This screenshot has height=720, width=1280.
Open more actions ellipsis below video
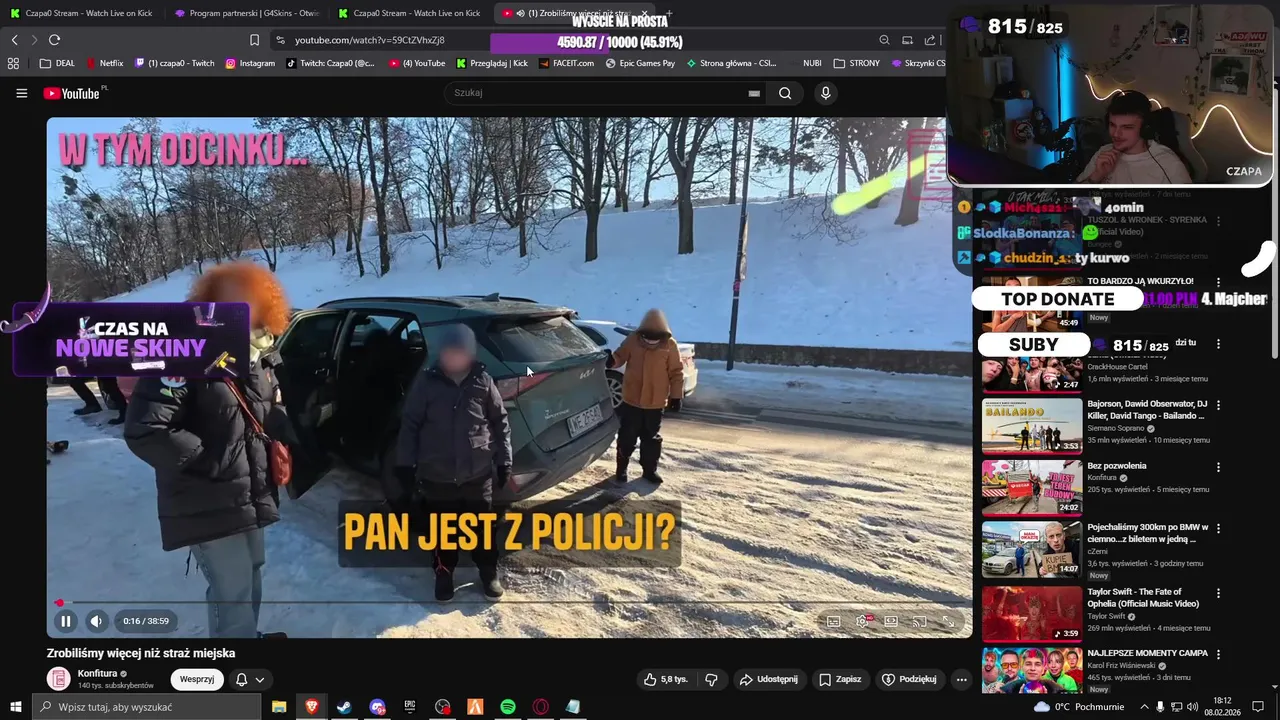coord(961,679)
